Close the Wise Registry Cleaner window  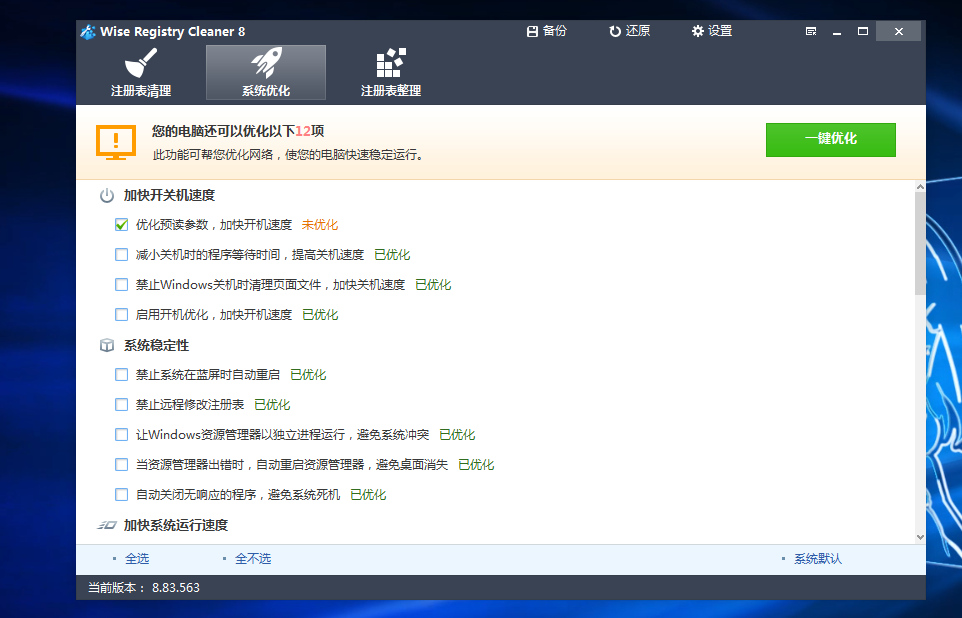coord(898,31)
